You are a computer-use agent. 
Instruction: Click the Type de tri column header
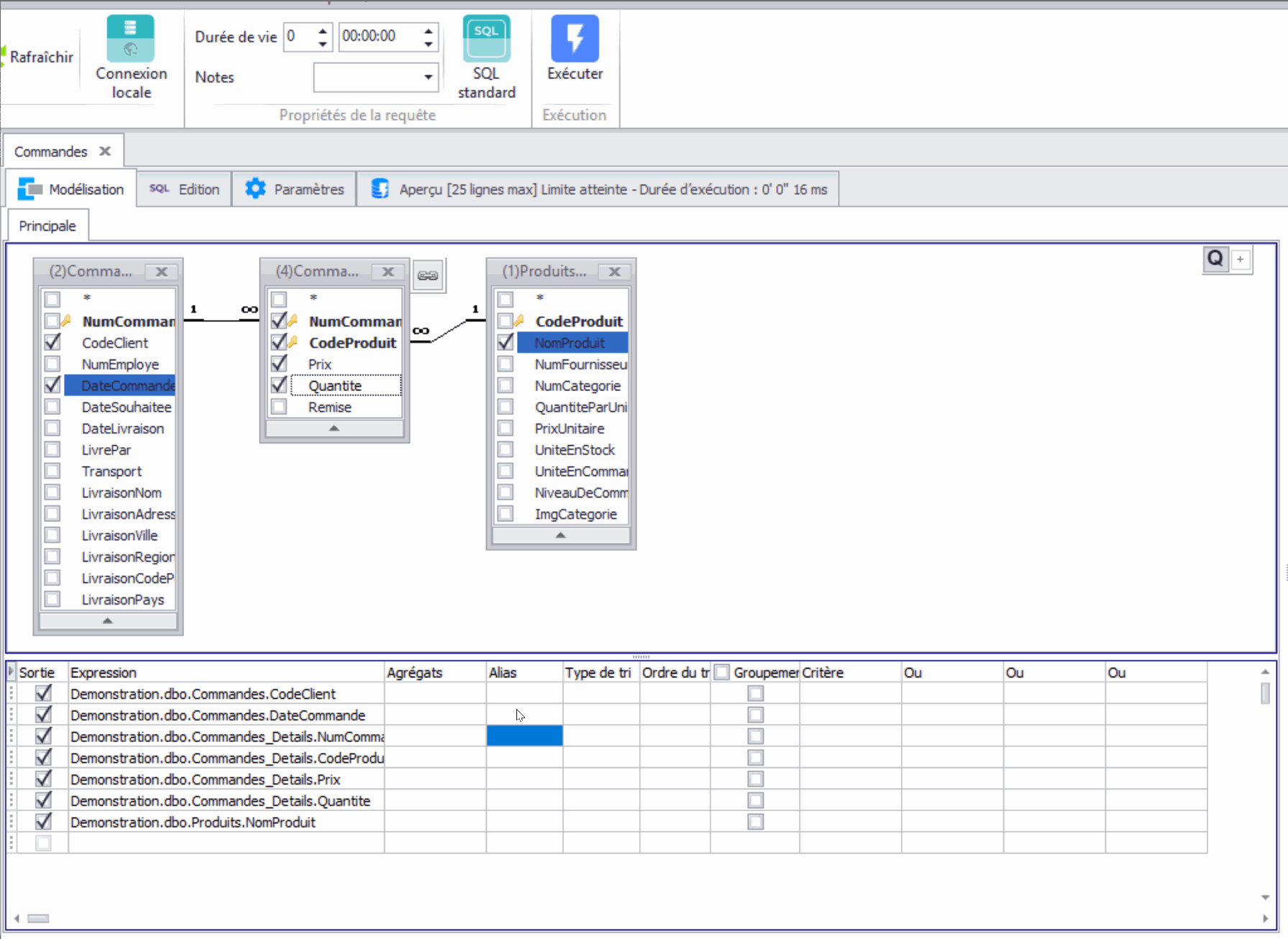click(601, 672)
